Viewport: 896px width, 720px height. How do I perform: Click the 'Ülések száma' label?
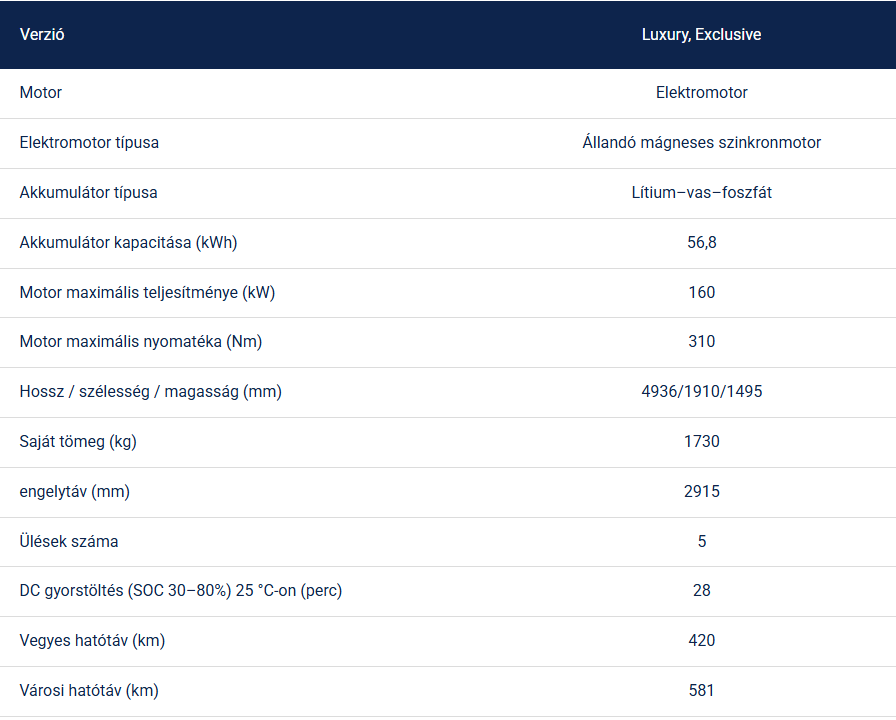[69, 541]
